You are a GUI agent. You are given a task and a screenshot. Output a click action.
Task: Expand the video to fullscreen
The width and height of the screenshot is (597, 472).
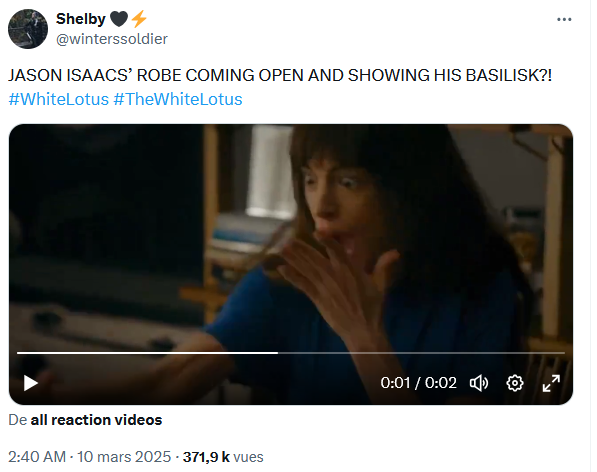click(551, 383)
